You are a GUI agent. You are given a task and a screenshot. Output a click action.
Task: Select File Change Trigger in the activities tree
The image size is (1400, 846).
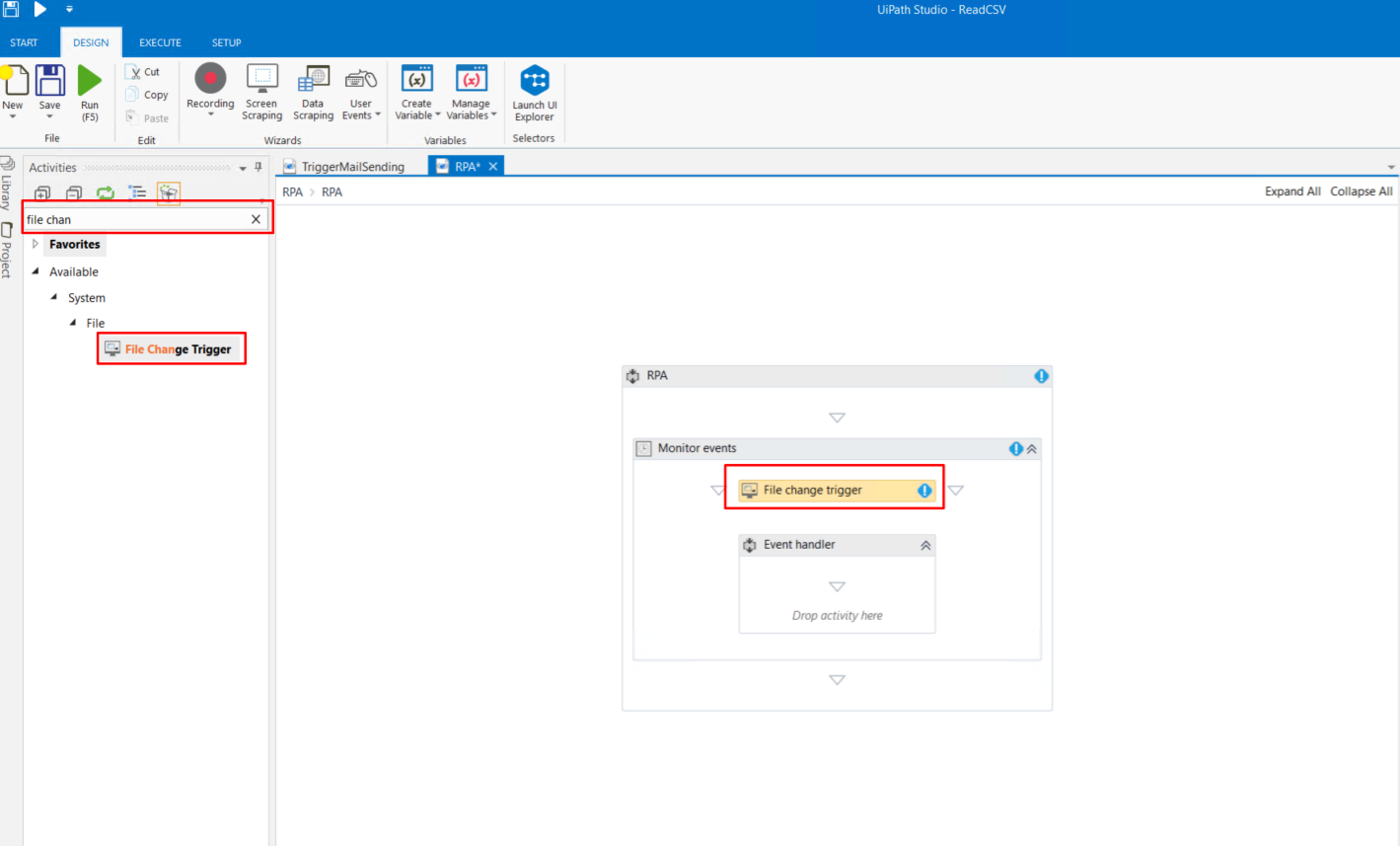pyautogui.click(x=178, y=349)
